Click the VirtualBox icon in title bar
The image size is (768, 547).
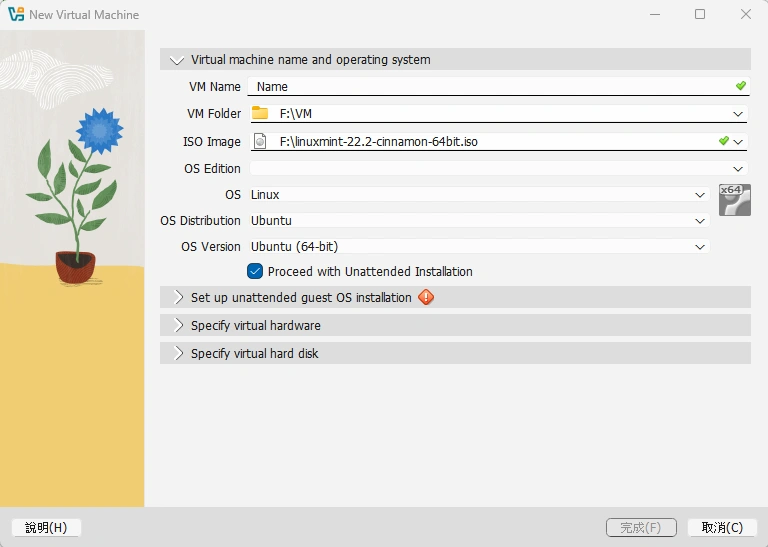click(x=16, y=15)
